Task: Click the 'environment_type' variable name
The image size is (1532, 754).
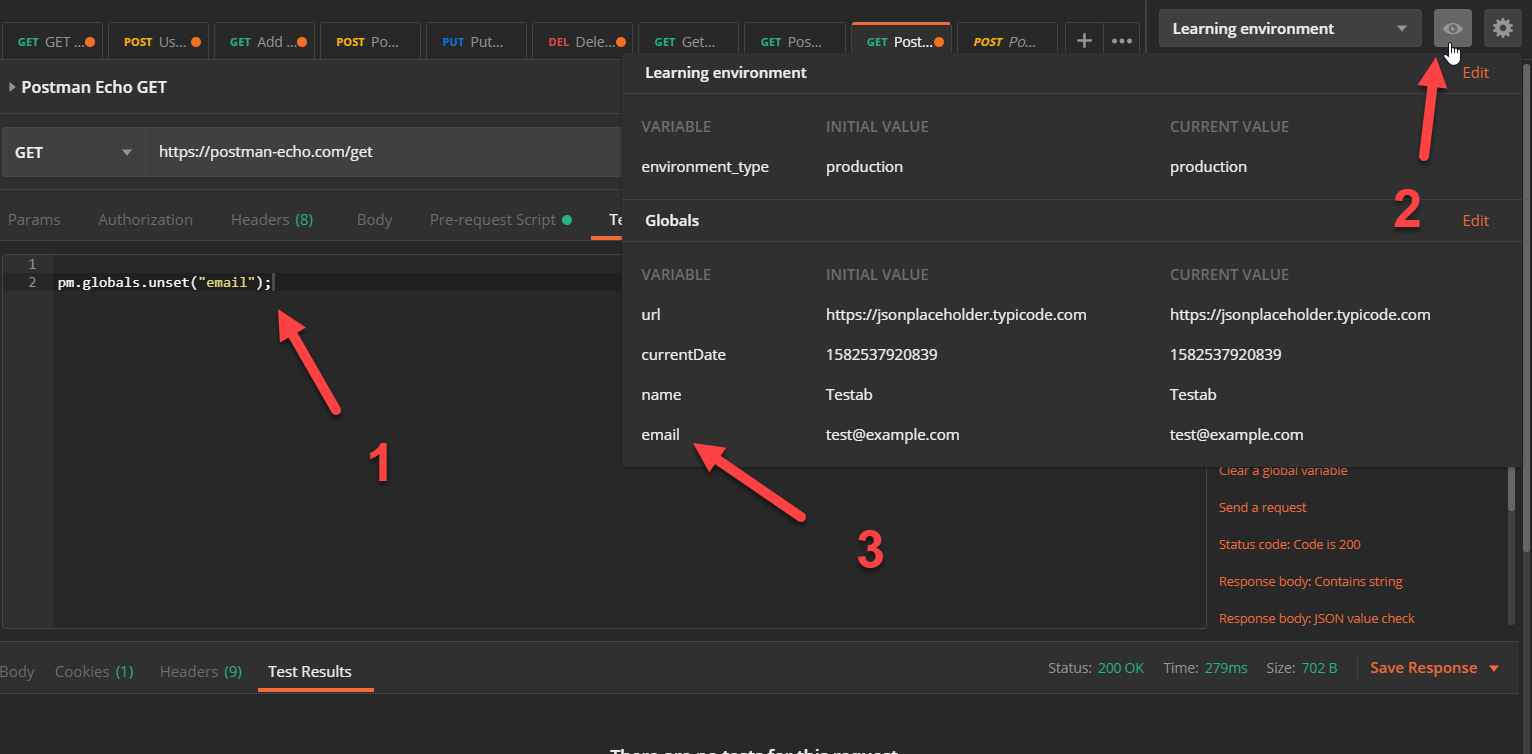Action: click(x=705, y=166)
